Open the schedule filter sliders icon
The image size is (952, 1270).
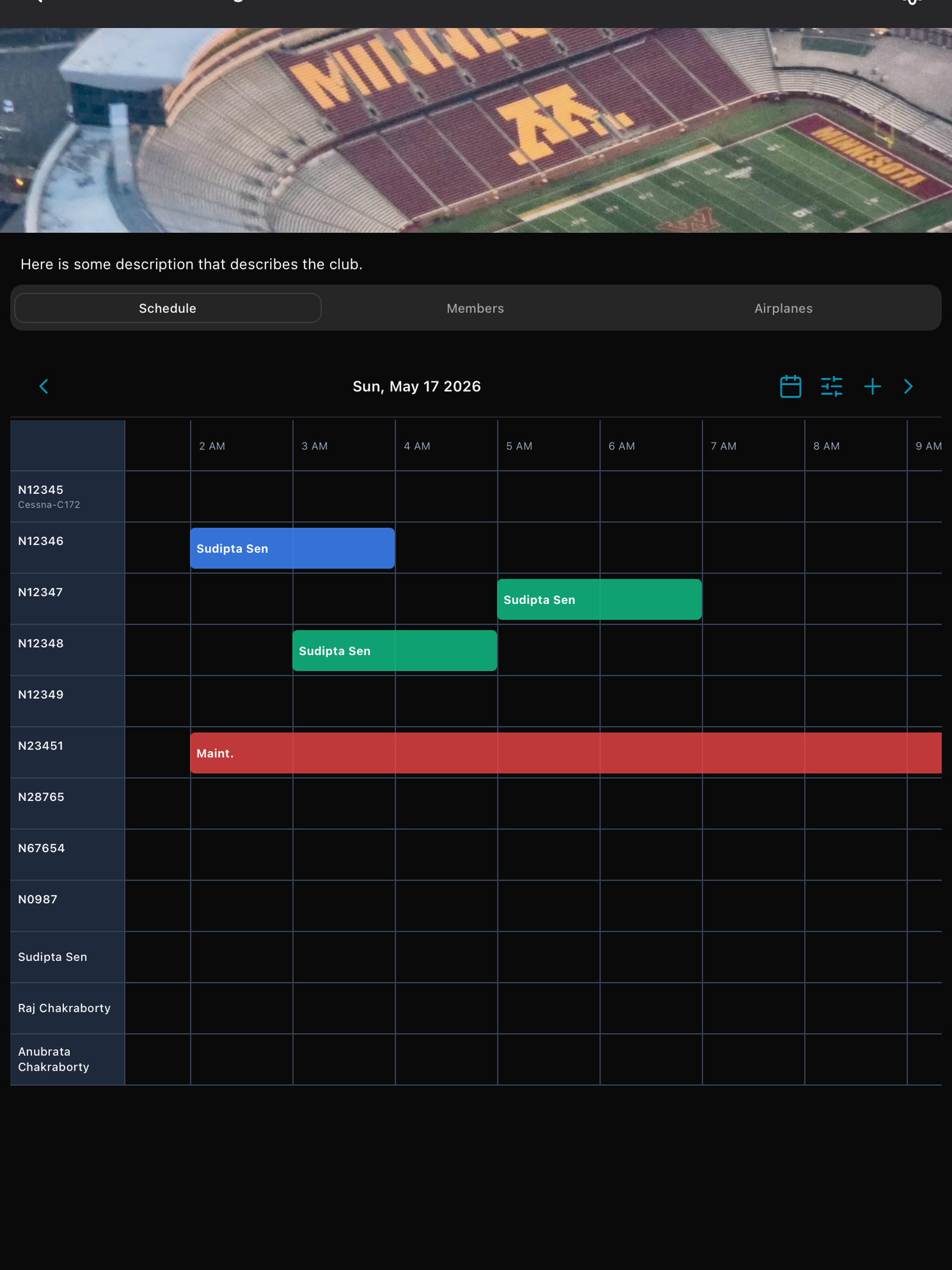(x=831, y=386)
